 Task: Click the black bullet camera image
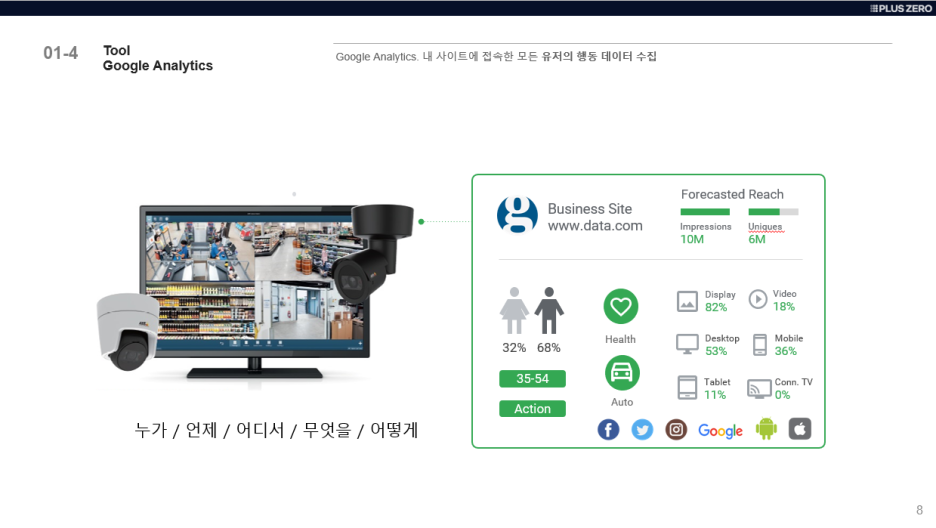click(374, 253)
